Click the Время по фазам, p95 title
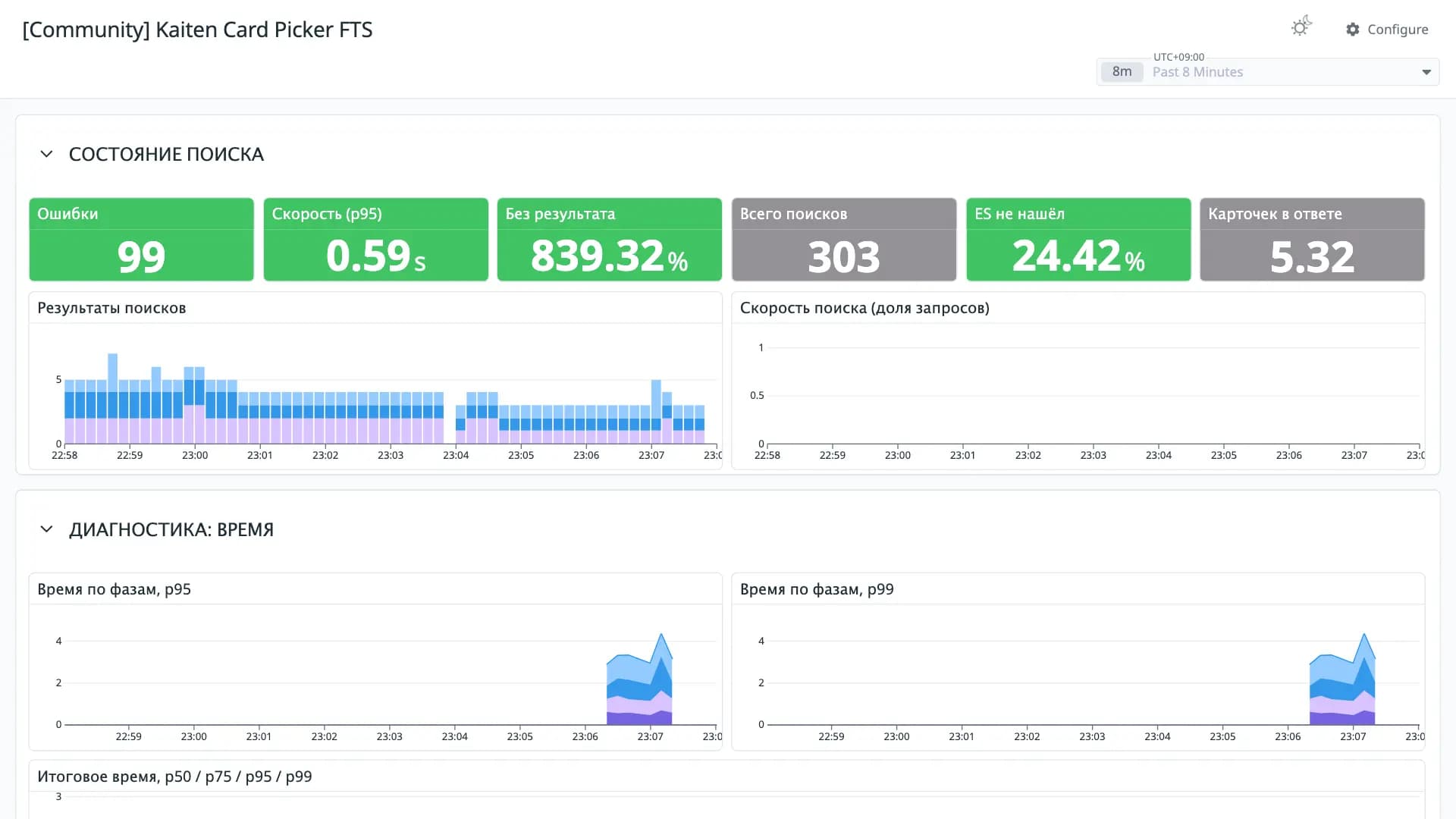1456x819 pixels. [x=114, y=589]
